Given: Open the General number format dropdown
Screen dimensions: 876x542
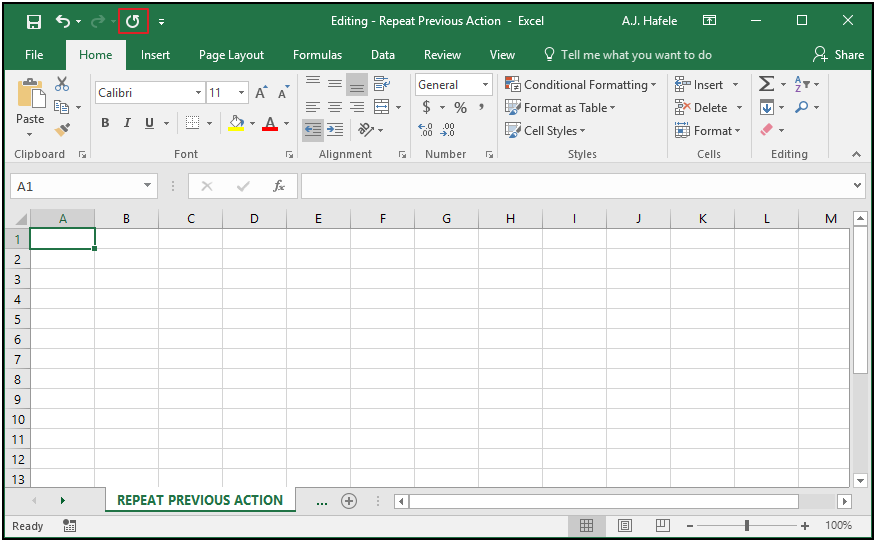Looking at the screenshot, I should pos(485,84).
